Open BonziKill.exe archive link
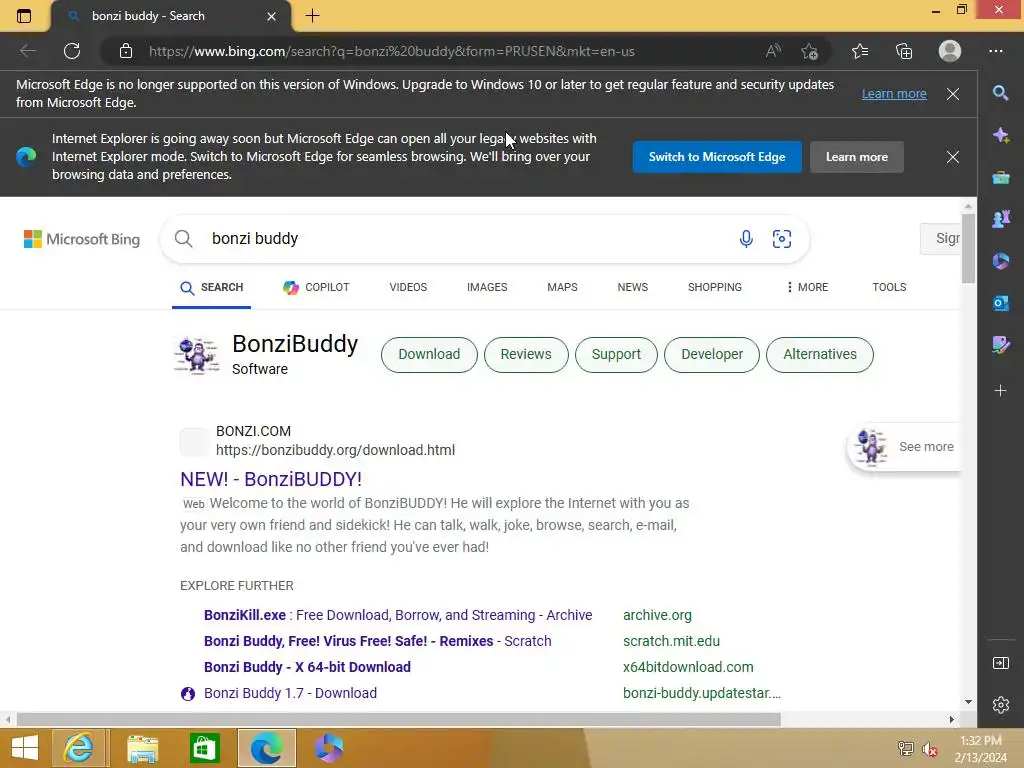Screen dimensions: 1024x768 coord(398,615)
